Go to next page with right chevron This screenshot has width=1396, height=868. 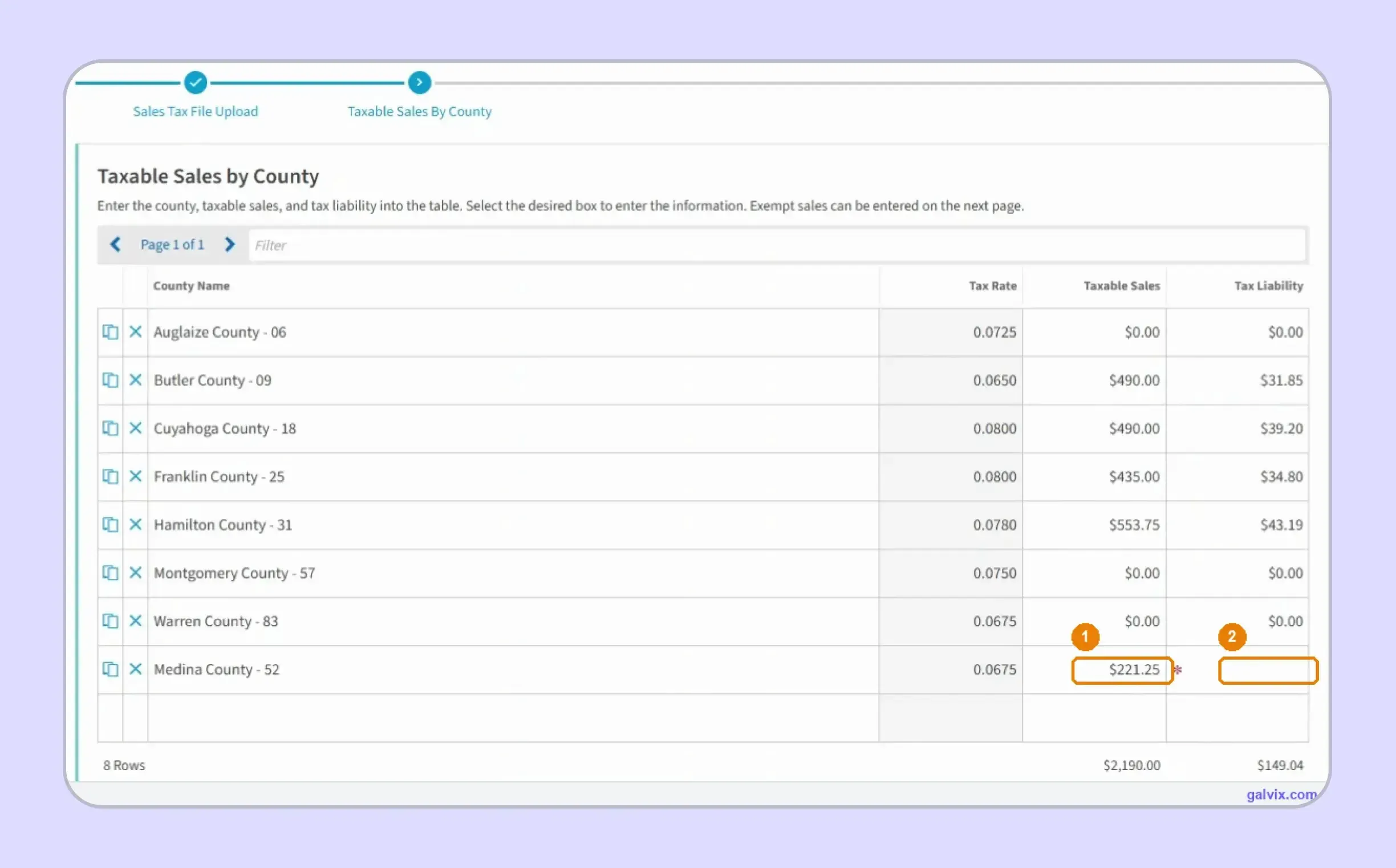[x=230, y=245]
